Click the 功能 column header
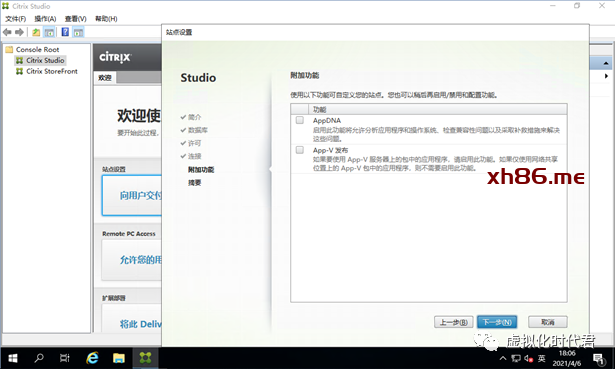 [437, 109]
